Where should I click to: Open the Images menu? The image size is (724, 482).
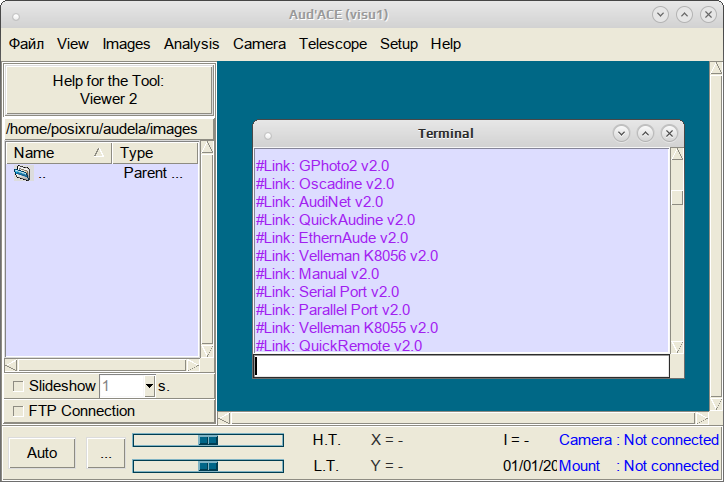point(126,44)
